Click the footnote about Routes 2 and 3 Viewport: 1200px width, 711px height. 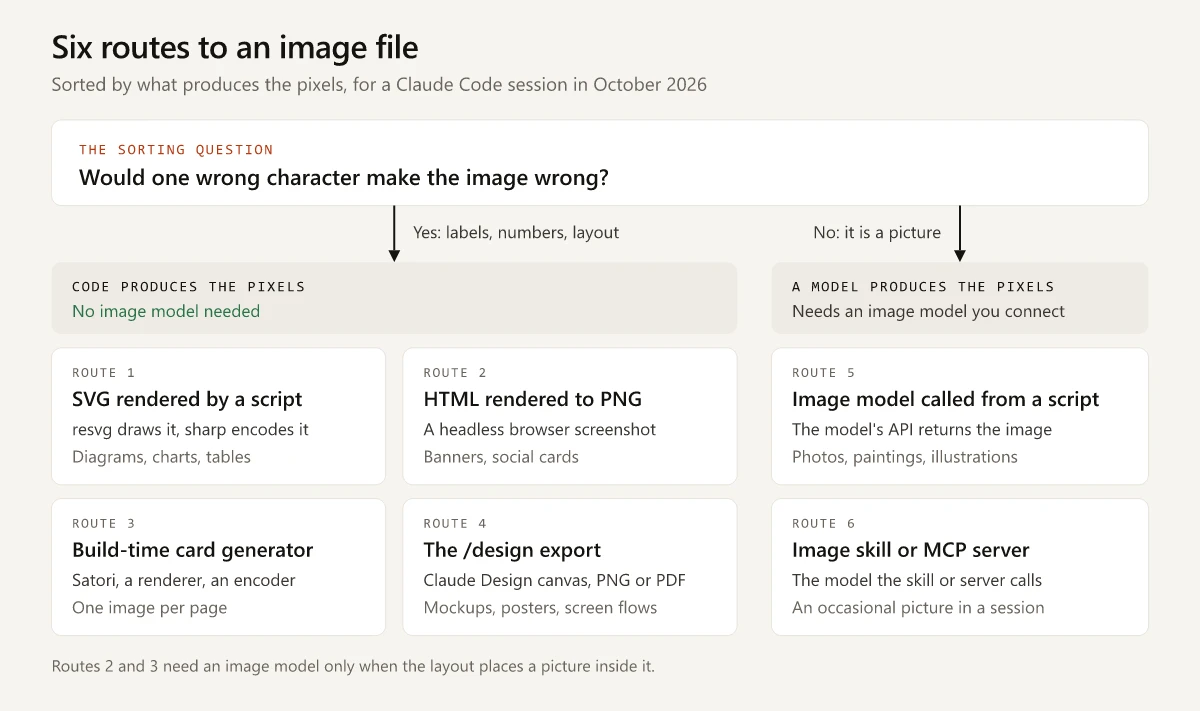(x=353, y=666)
